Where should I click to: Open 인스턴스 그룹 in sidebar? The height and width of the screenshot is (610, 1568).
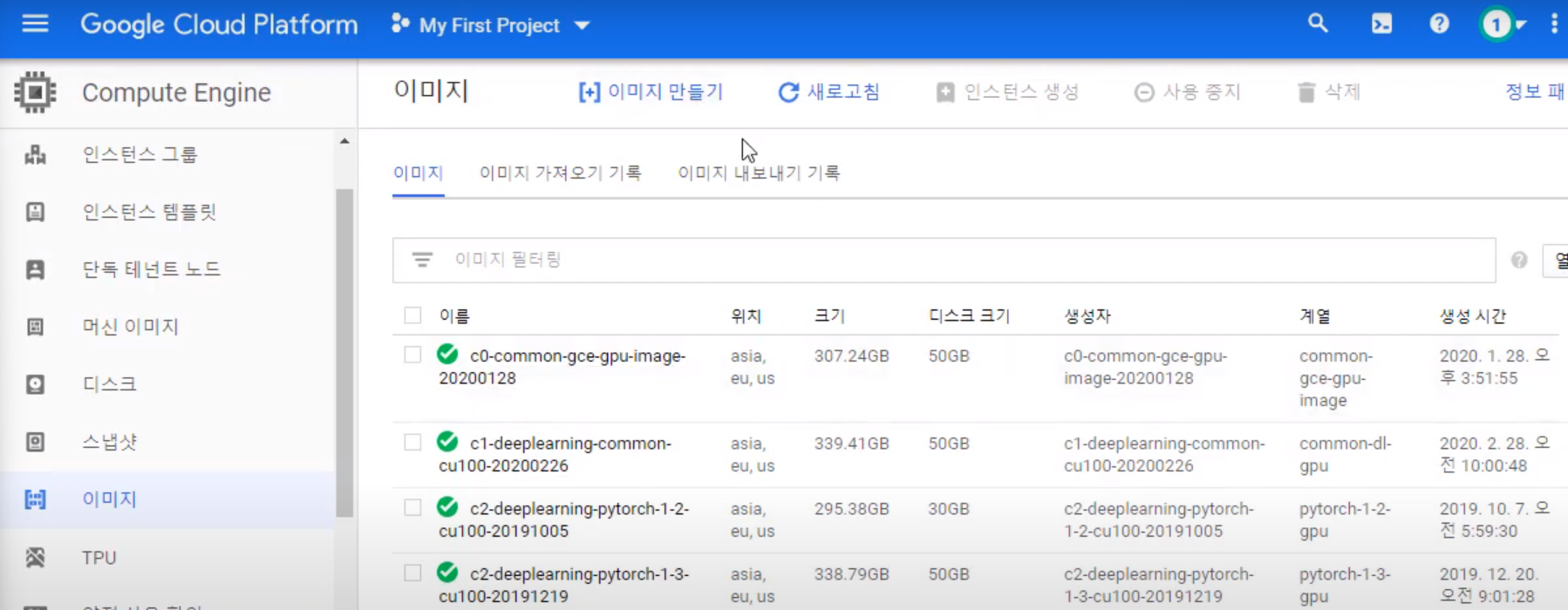pos(140,155)
